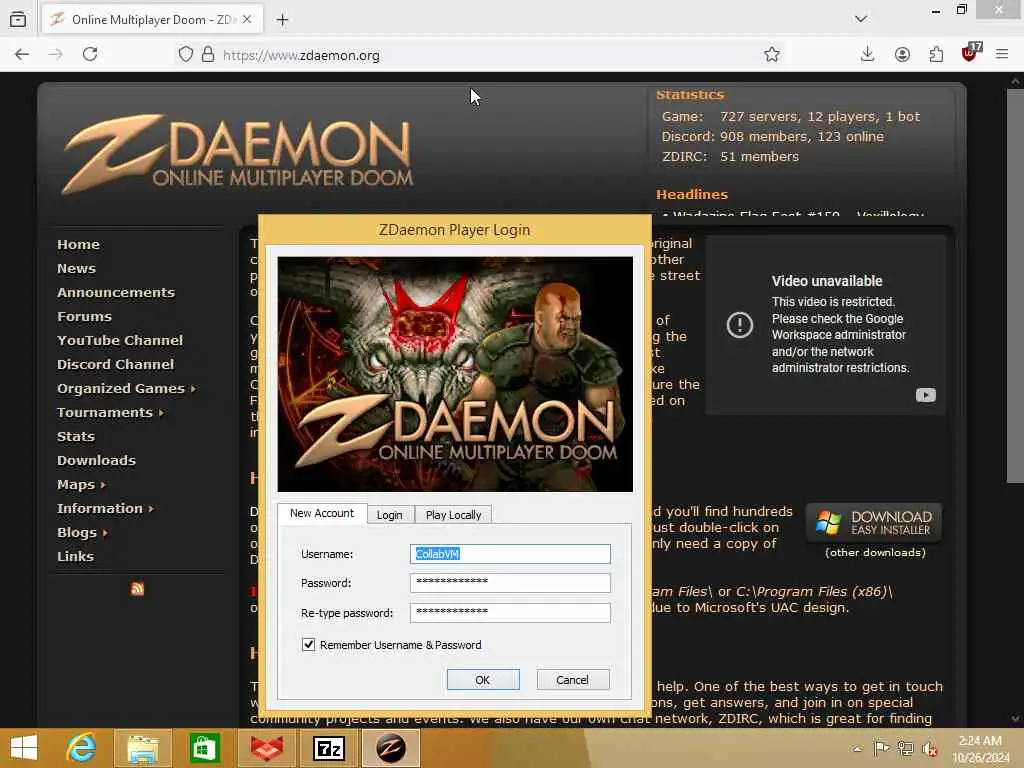This screenshot has height=768, width=1024.
Task: Click the RSS feed icon in sidebar
Action: point(137,588)
